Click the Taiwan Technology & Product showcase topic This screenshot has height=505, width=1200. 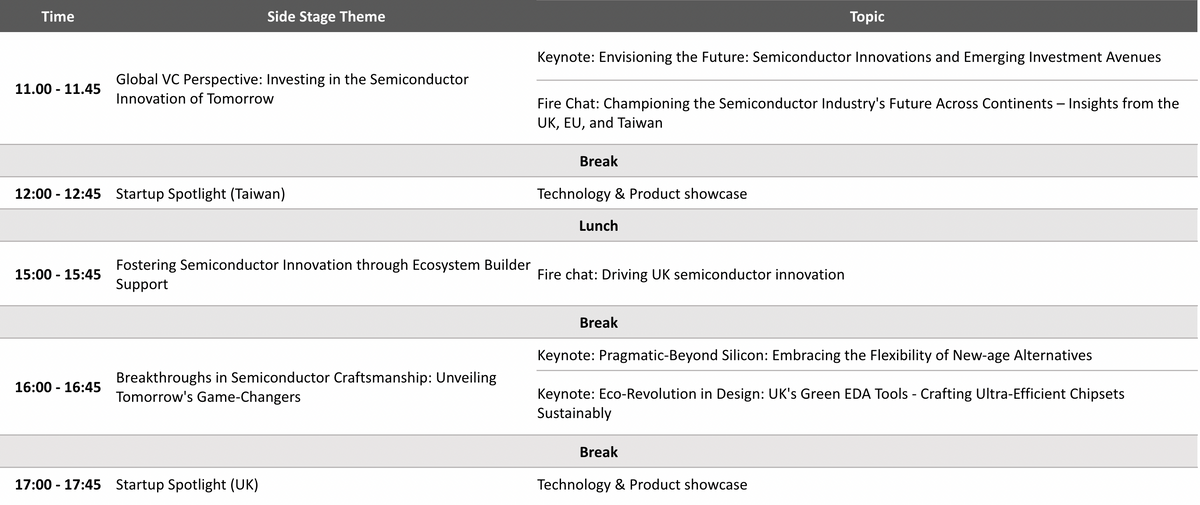pos(641,194)
